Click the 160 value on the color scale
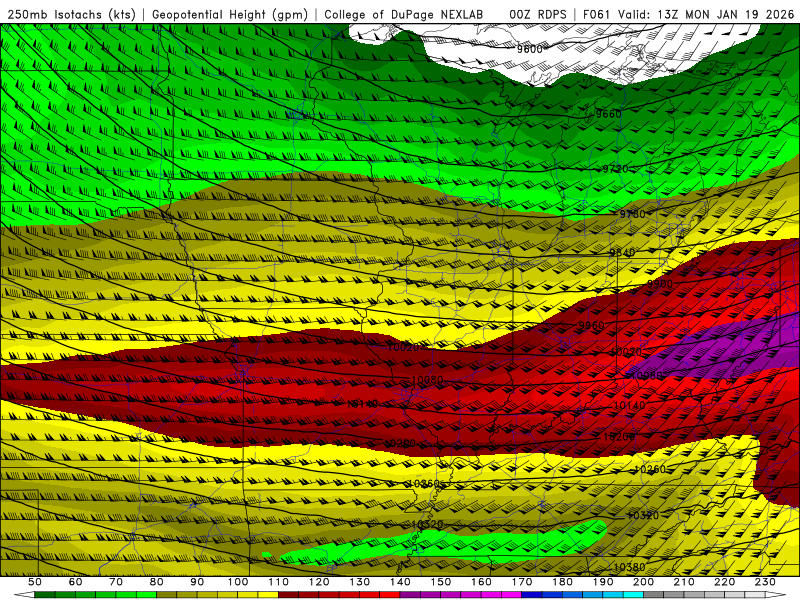Screen dimensions: 800x600 (x=481, y=582)
